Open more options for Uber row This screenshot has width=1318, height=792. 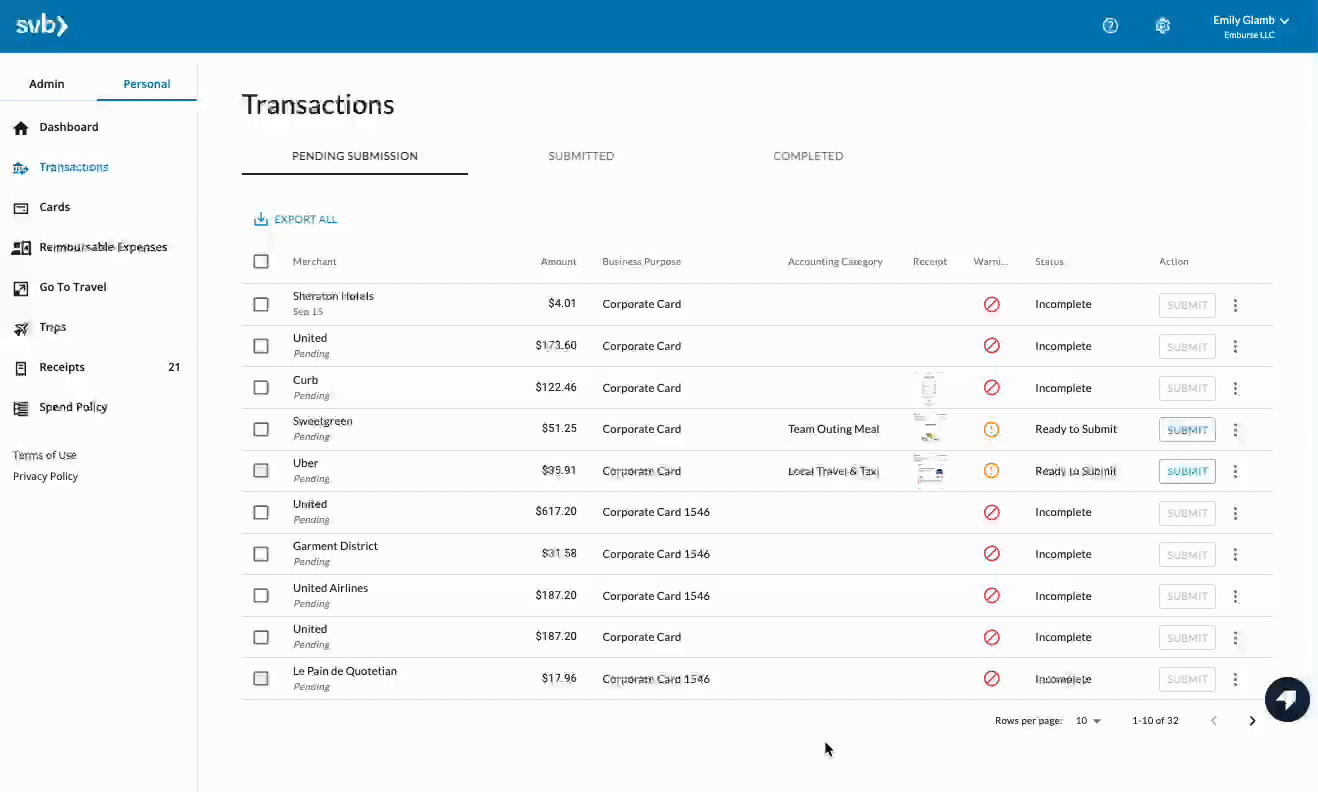pyautogui.click(x=1235, y=472)
